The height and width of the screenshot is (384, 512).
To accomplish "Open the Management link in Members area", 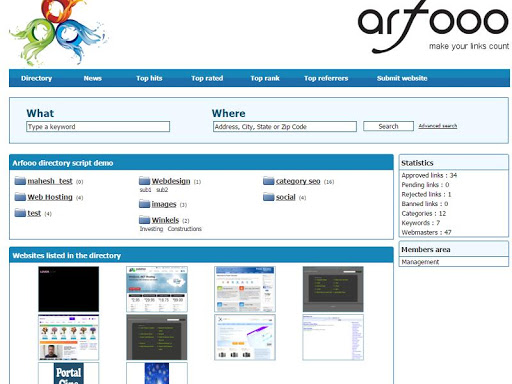I will click(x=420, y=262).
